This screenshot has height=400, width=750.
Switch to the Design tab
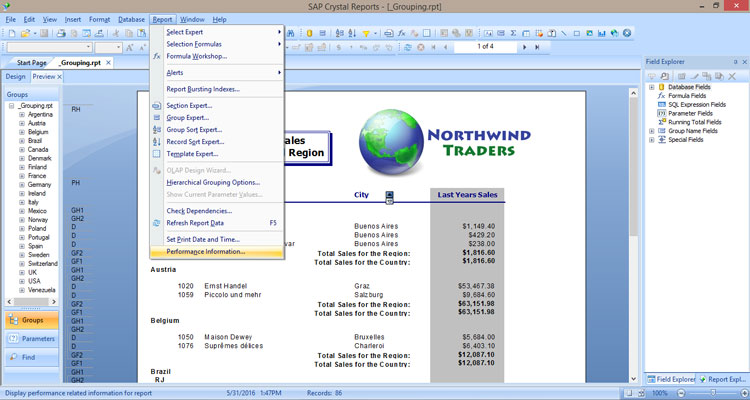pyautogui.click(x=15, y=77)
